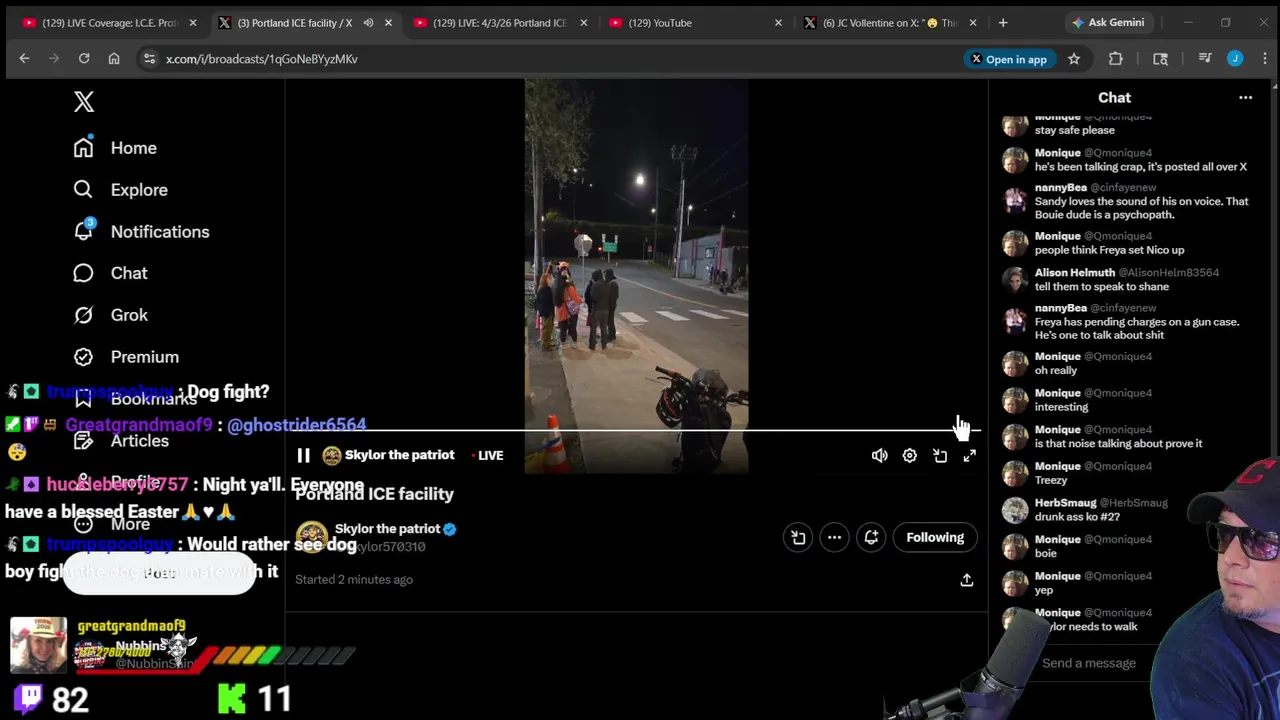Close the Portland ICE facility tab
The height and width of the screenshot is (720, 1280).
coord(388,23)
